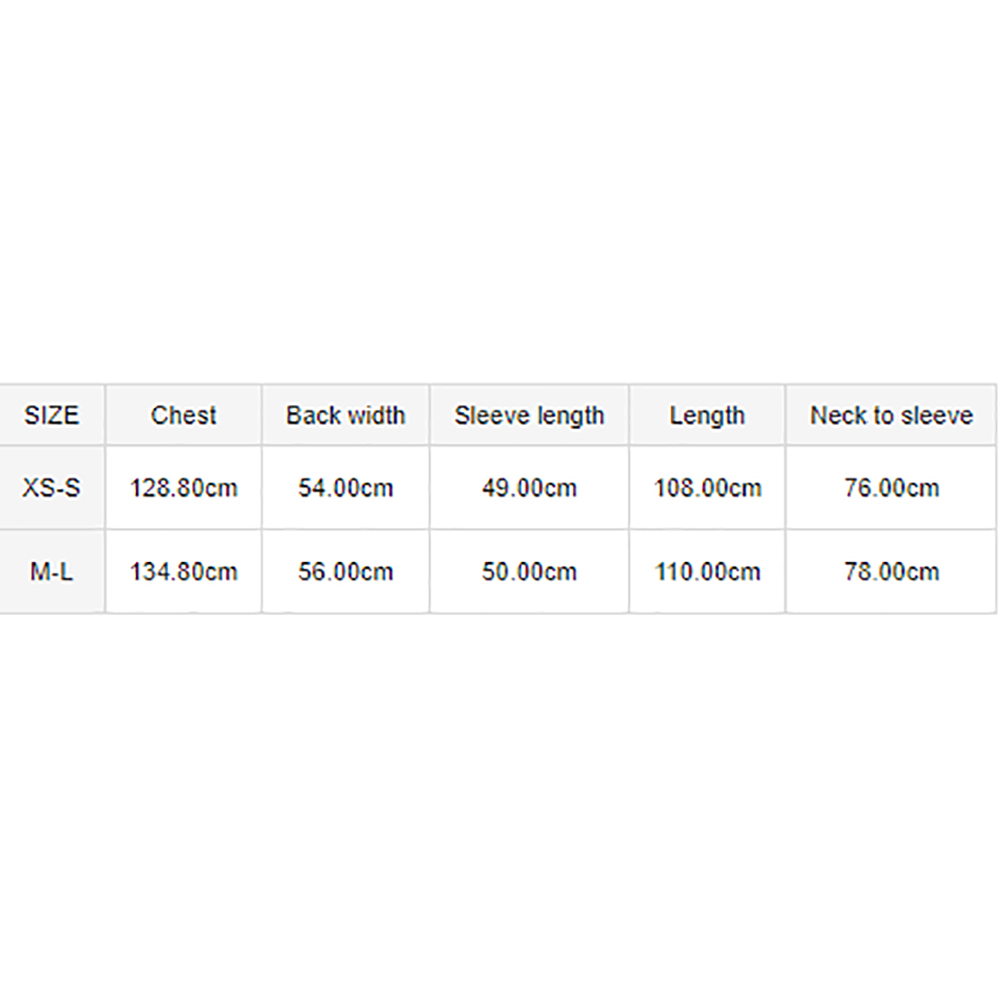
Task: Select the Sleeve length column header
Action: pos(529,415)
